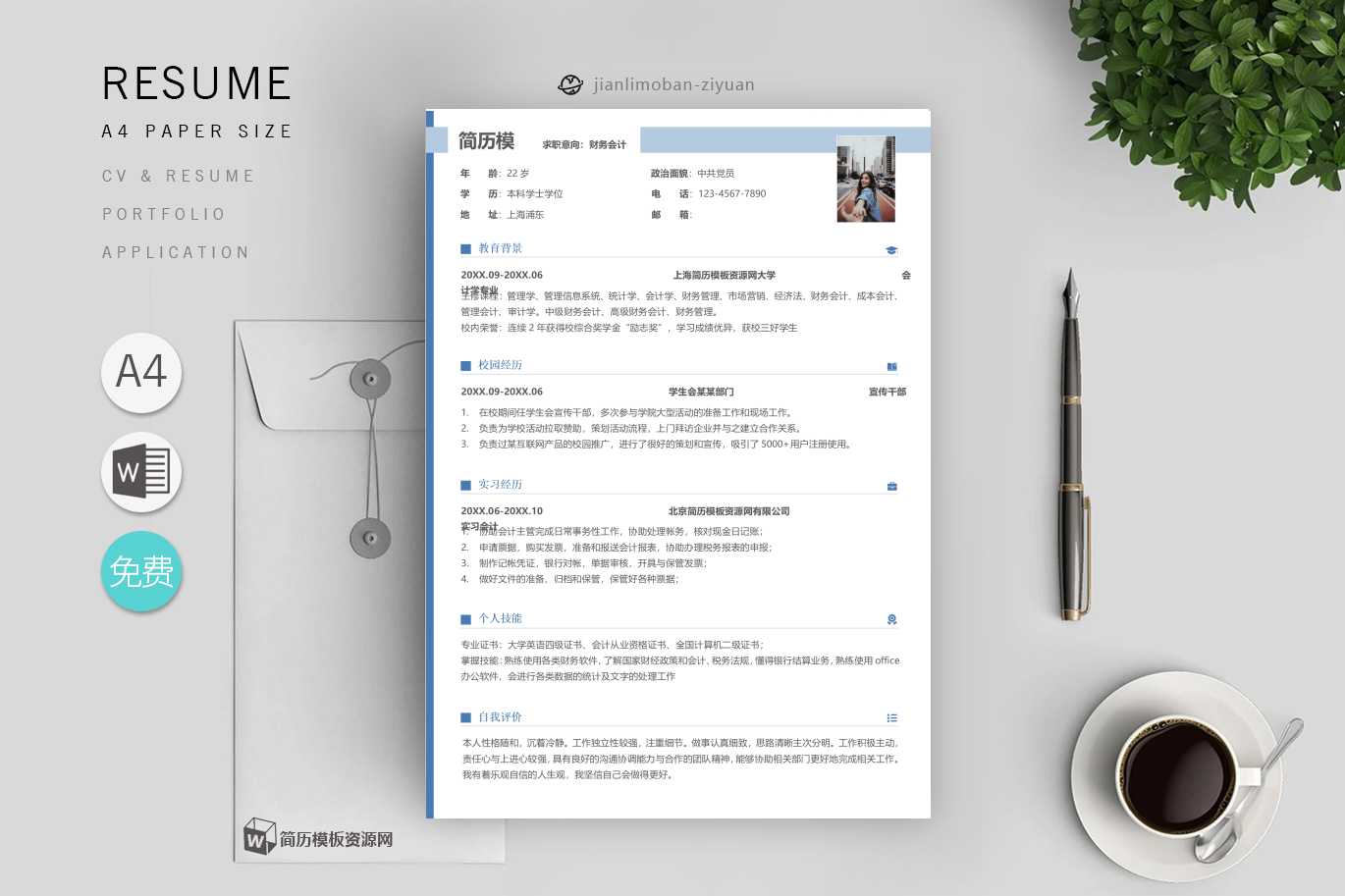Click the 邮箱 email label
The width and height of the screenshot is (1345, 896).
tap(671, 215)
